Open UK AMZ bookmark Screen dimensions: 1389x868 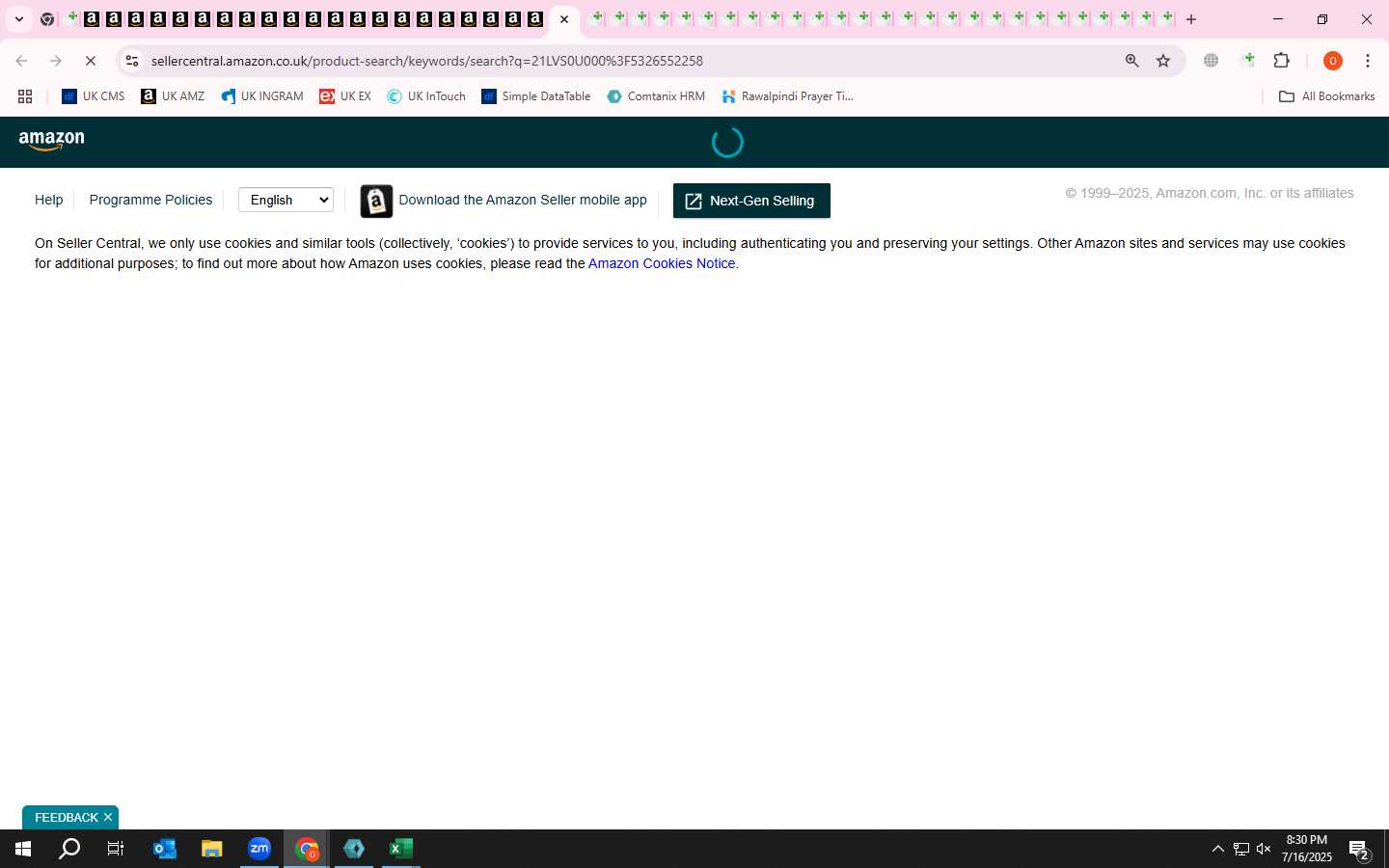pyautogui.click(x=173, y=96)
